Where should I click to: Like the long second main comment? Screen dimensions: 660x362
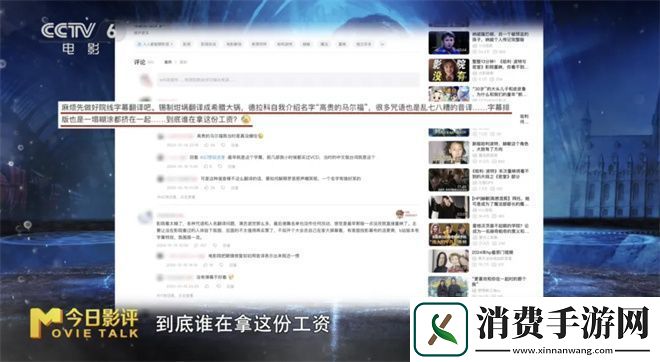pyautogui.click(x=196, y=245)
